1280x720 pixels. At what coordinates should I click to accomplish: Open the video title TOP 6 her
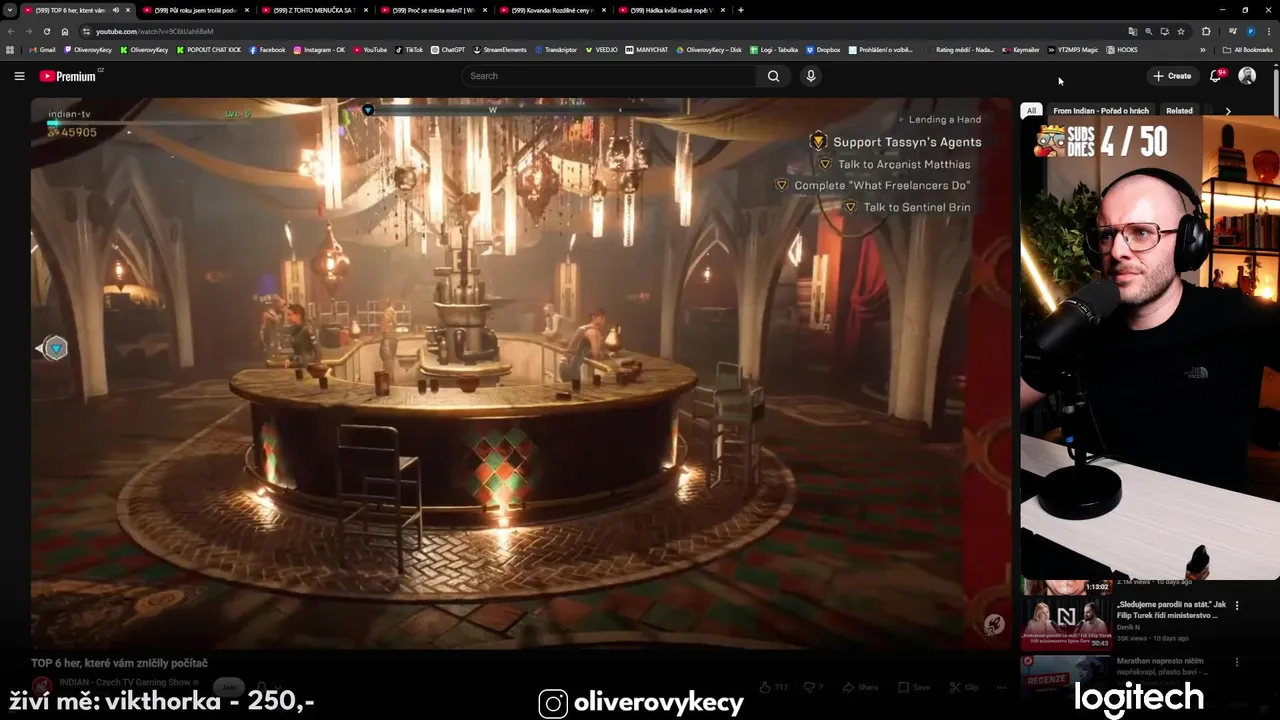pyautogui.click(x=119, y=663)
